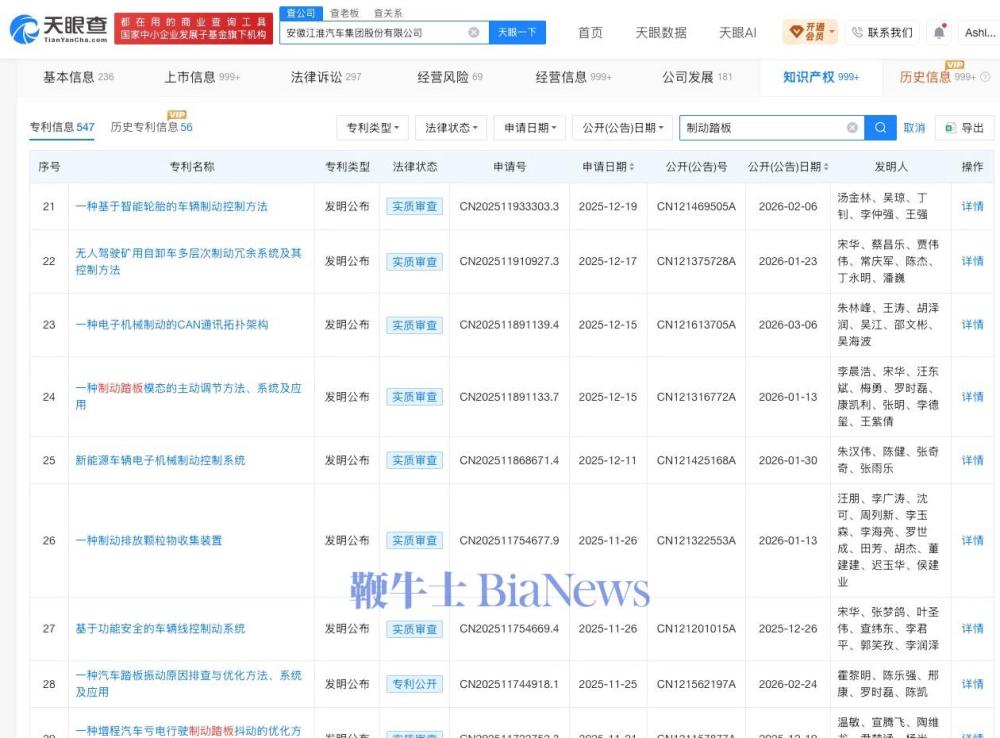1000x738 pixels.
Task: Click 详情 for row 25
Action: (972, 460)
